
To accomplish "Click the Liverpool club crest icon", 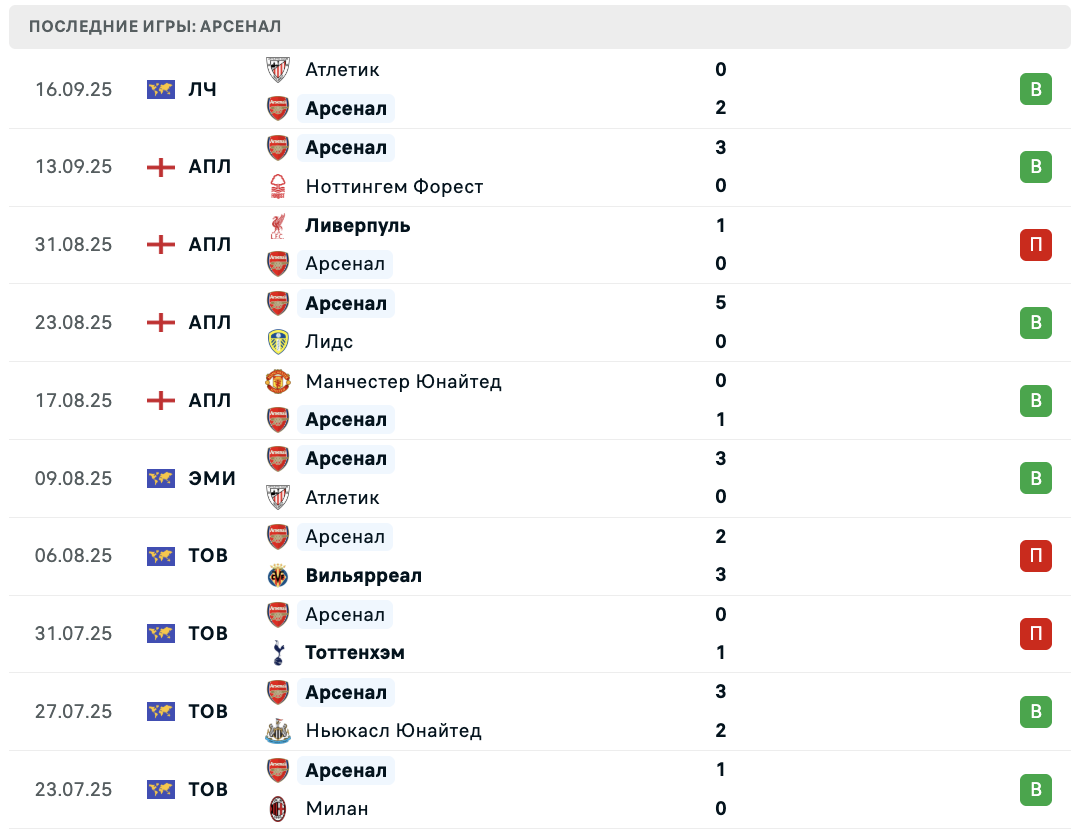I will 278,225.
